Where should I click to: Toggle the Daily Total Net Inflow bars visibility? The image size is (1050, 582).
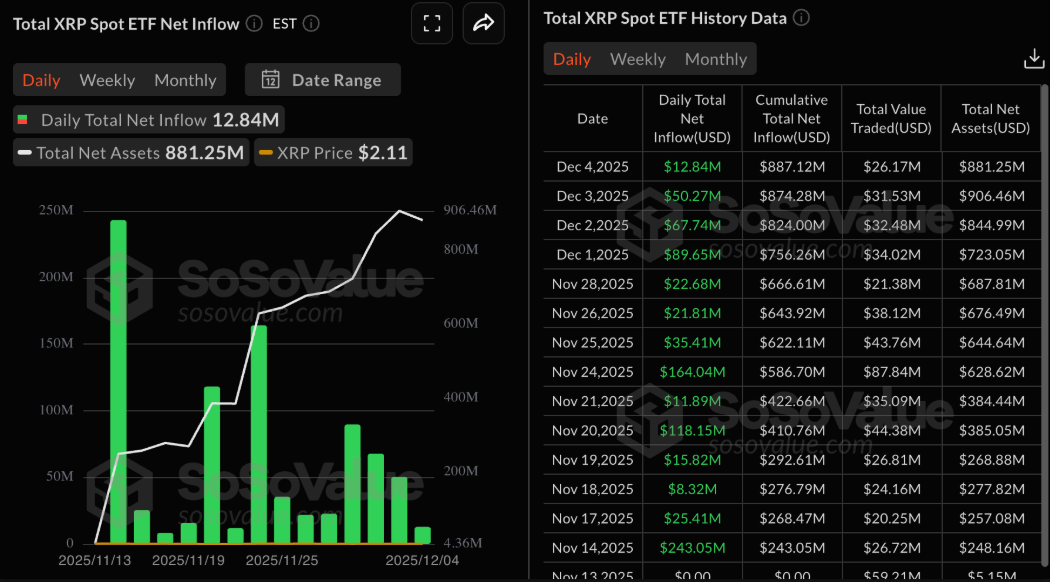click(147, 119)
